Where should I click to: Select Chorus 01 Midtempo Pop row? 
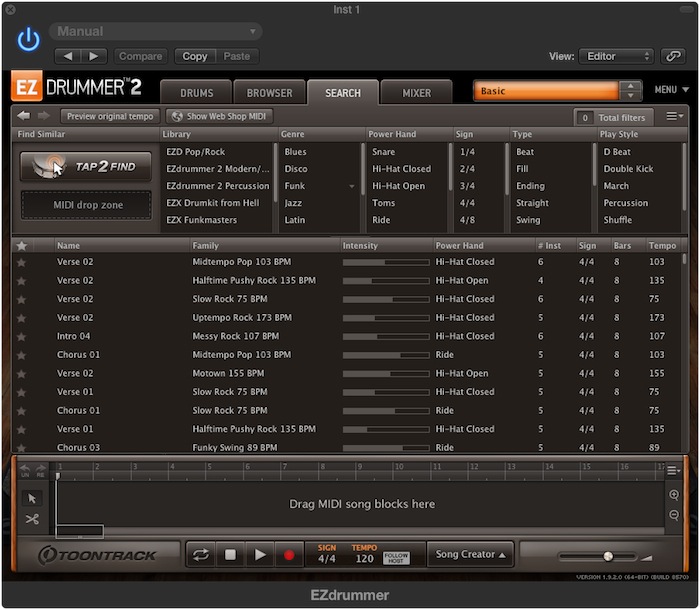[347, 355]
